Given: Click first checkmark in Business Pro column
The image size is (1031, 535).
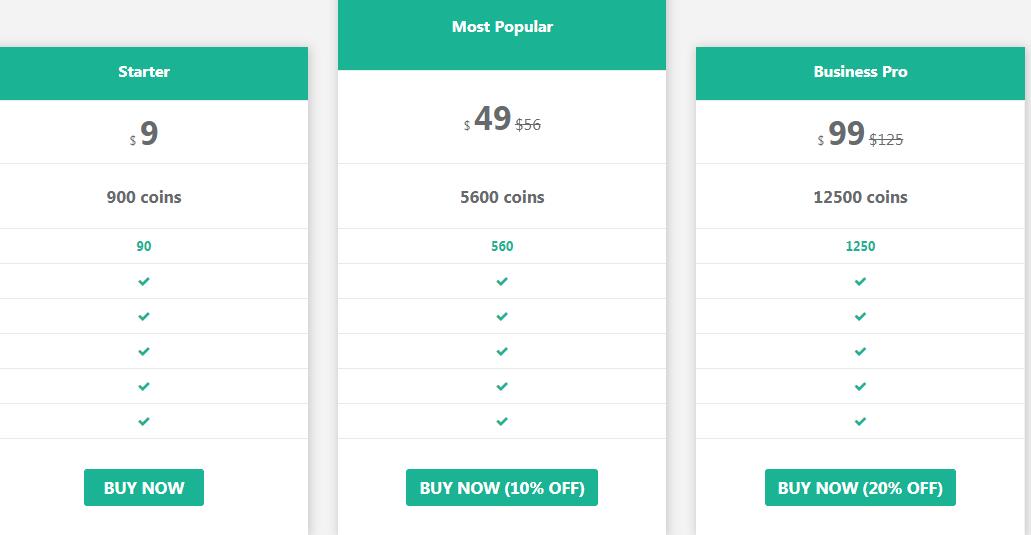Looking at the screenshot, I should [x=860, y=281].
